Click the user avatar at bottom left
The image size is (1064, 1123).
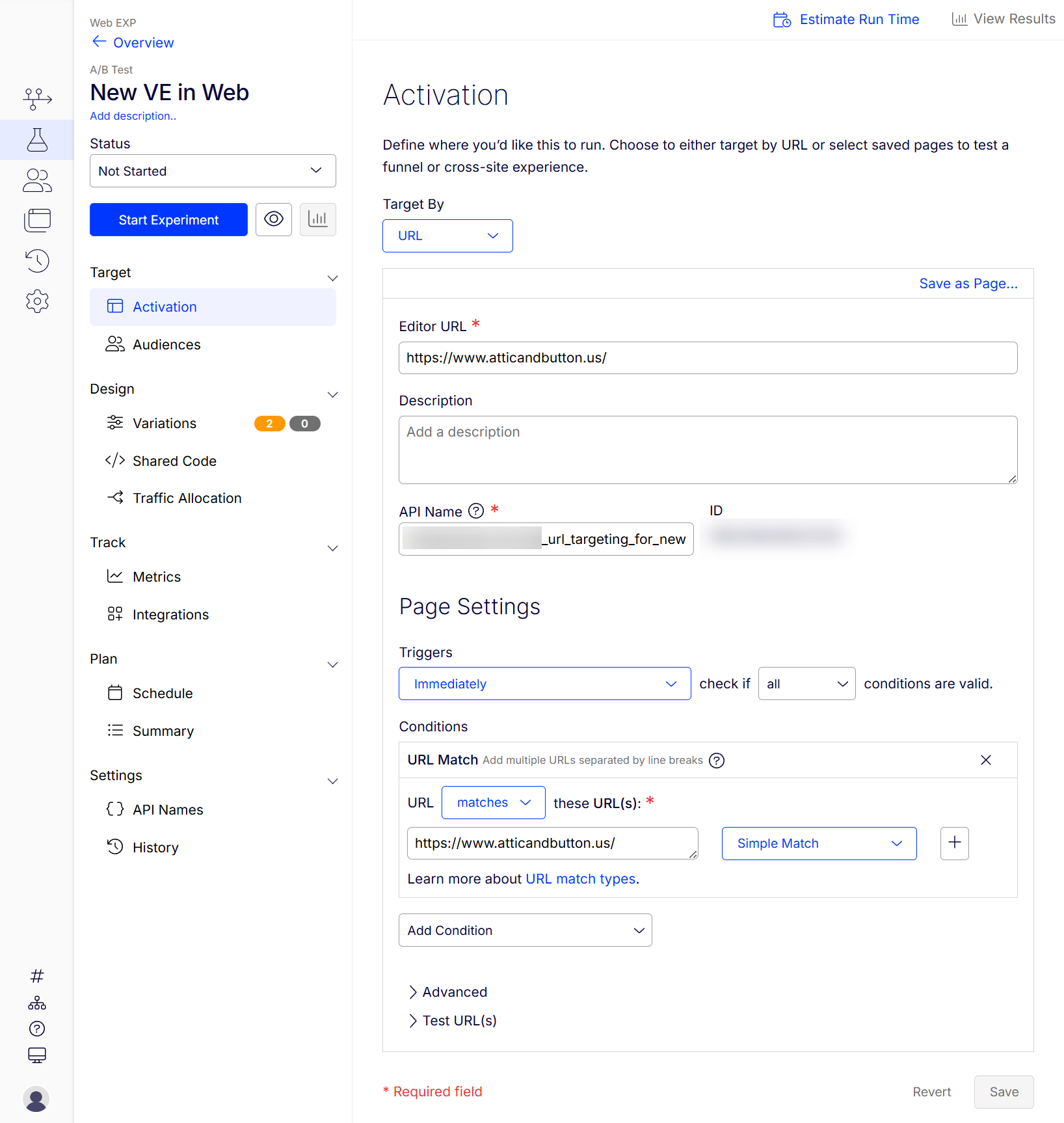click(x=36, y=1099)
